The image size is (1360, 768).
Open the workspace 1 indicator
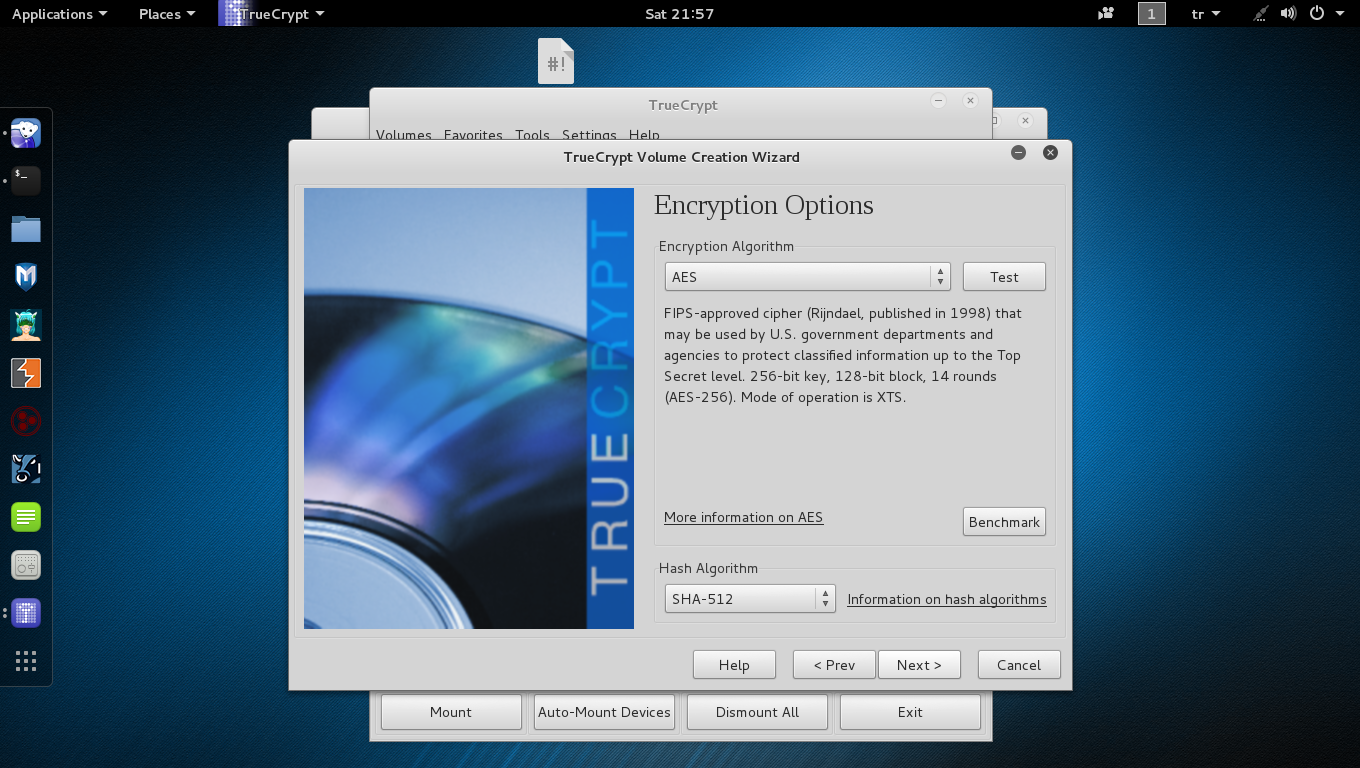[x=1152, y=14]
